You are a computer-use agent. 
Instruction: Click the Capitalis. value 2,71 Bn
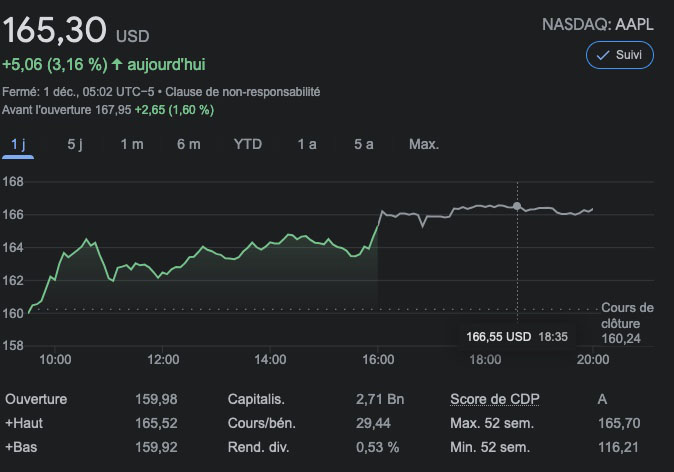(380, 399)
